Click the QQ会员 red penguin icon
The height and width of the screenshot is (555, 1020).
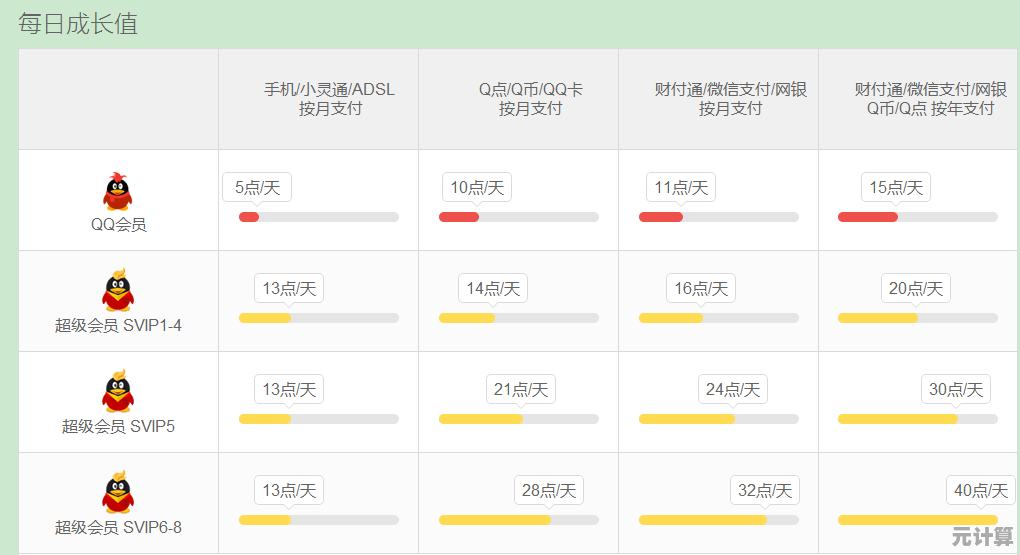pos(118,191)
